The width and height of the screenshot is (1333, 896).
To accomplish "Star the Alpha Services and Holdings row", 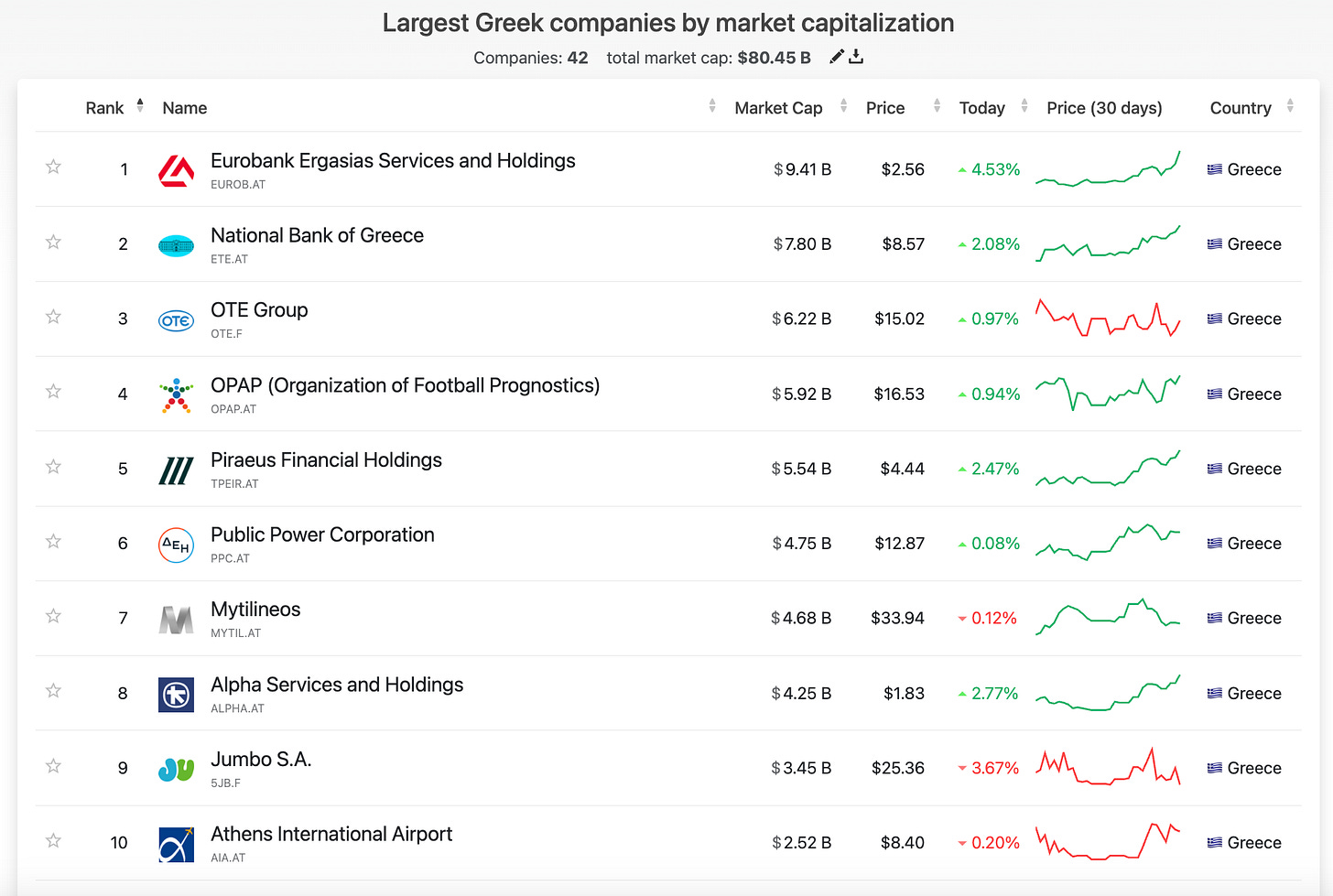I will [53, 691].
